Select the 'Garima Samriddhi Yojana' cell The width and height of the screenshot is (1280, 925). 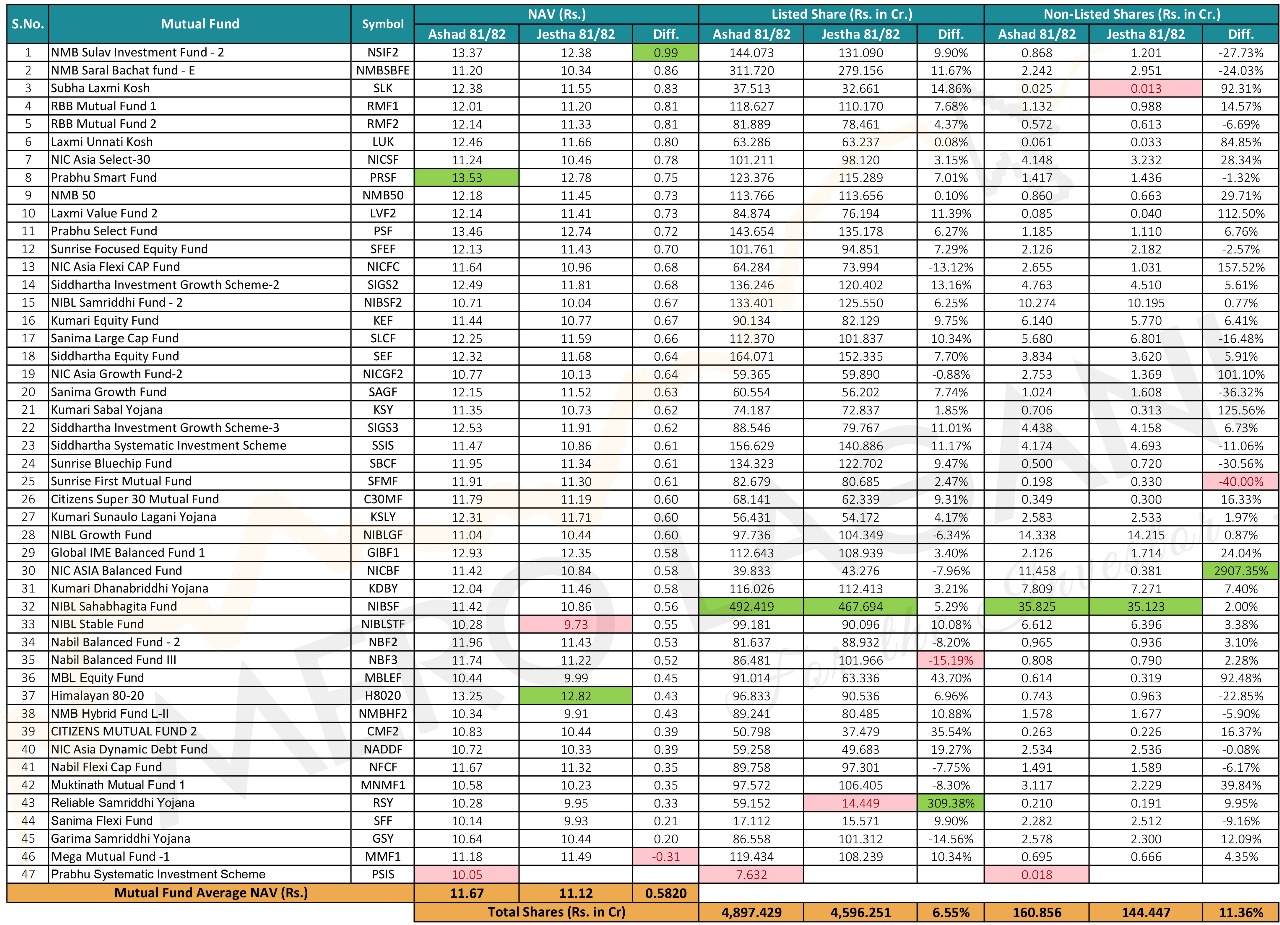coord(200,839)
